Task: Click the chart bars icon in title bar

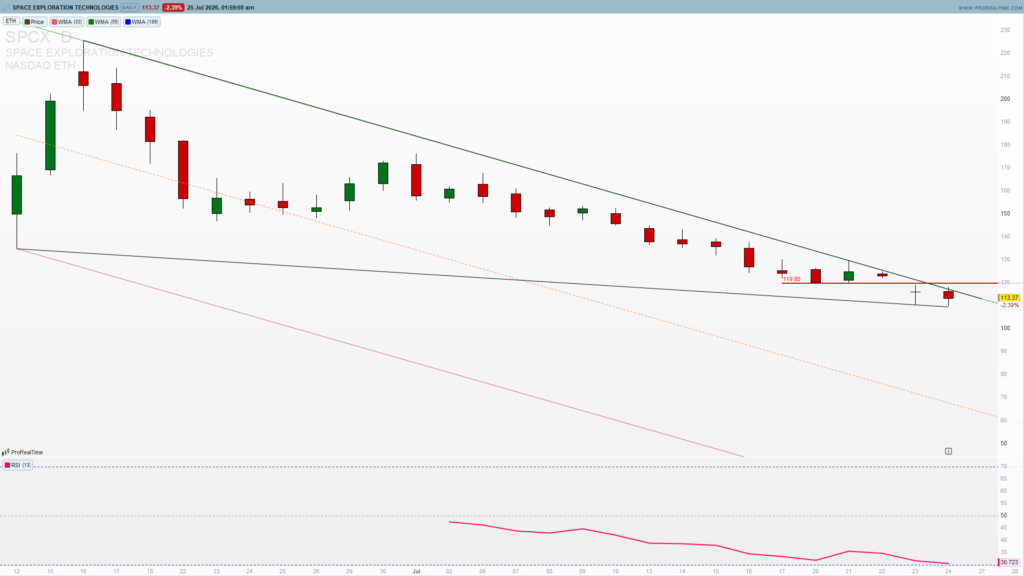Action: coord(7,7)
